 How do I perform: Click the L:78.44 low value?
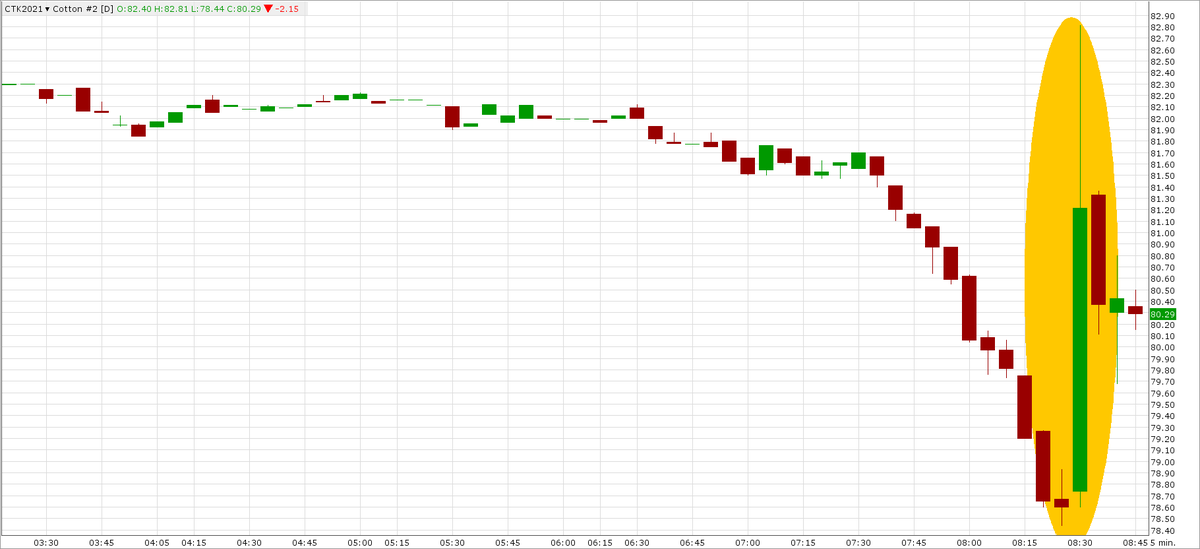click(208, 9)
